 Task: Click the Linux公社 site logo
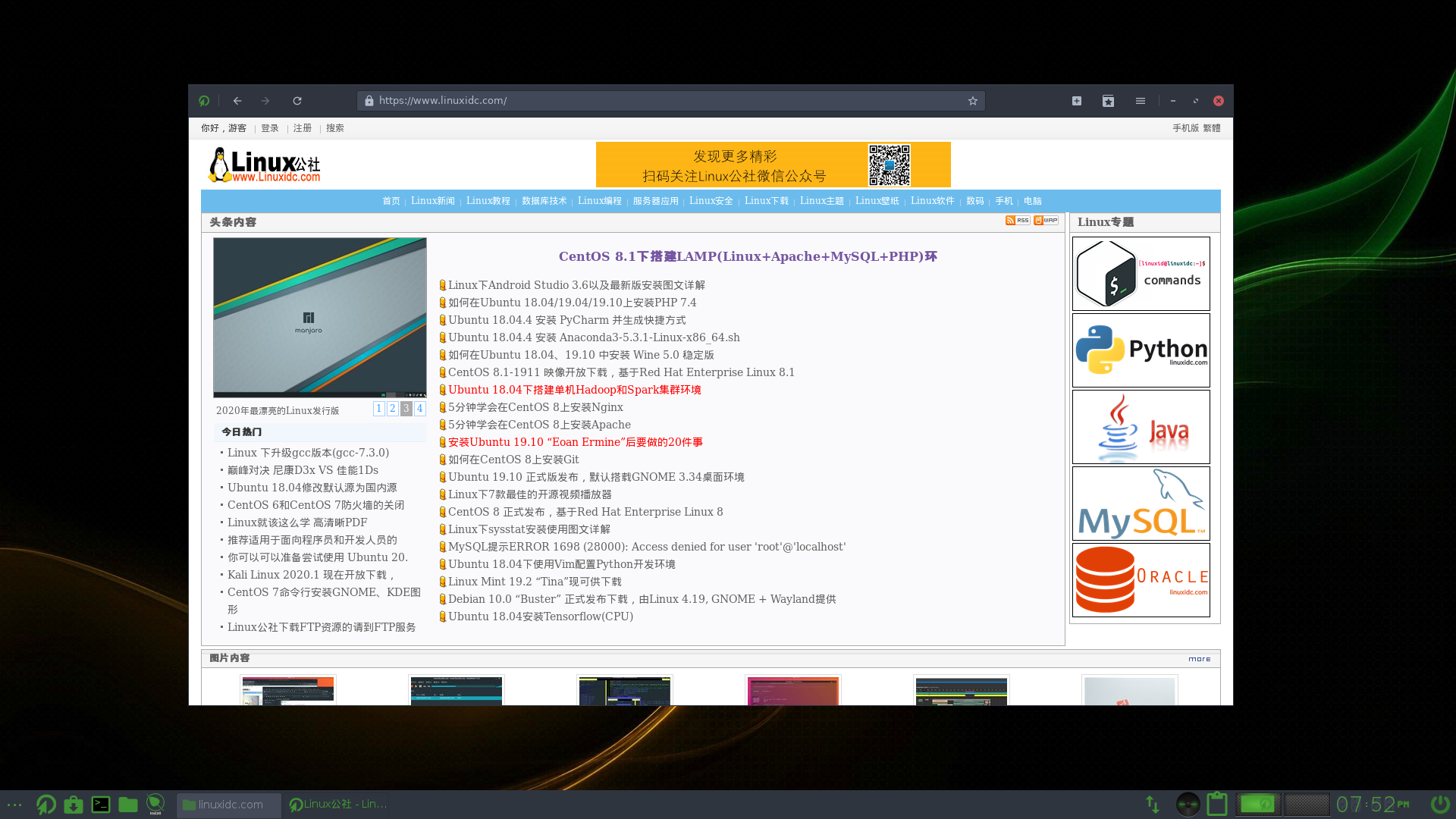click(265, 165)
